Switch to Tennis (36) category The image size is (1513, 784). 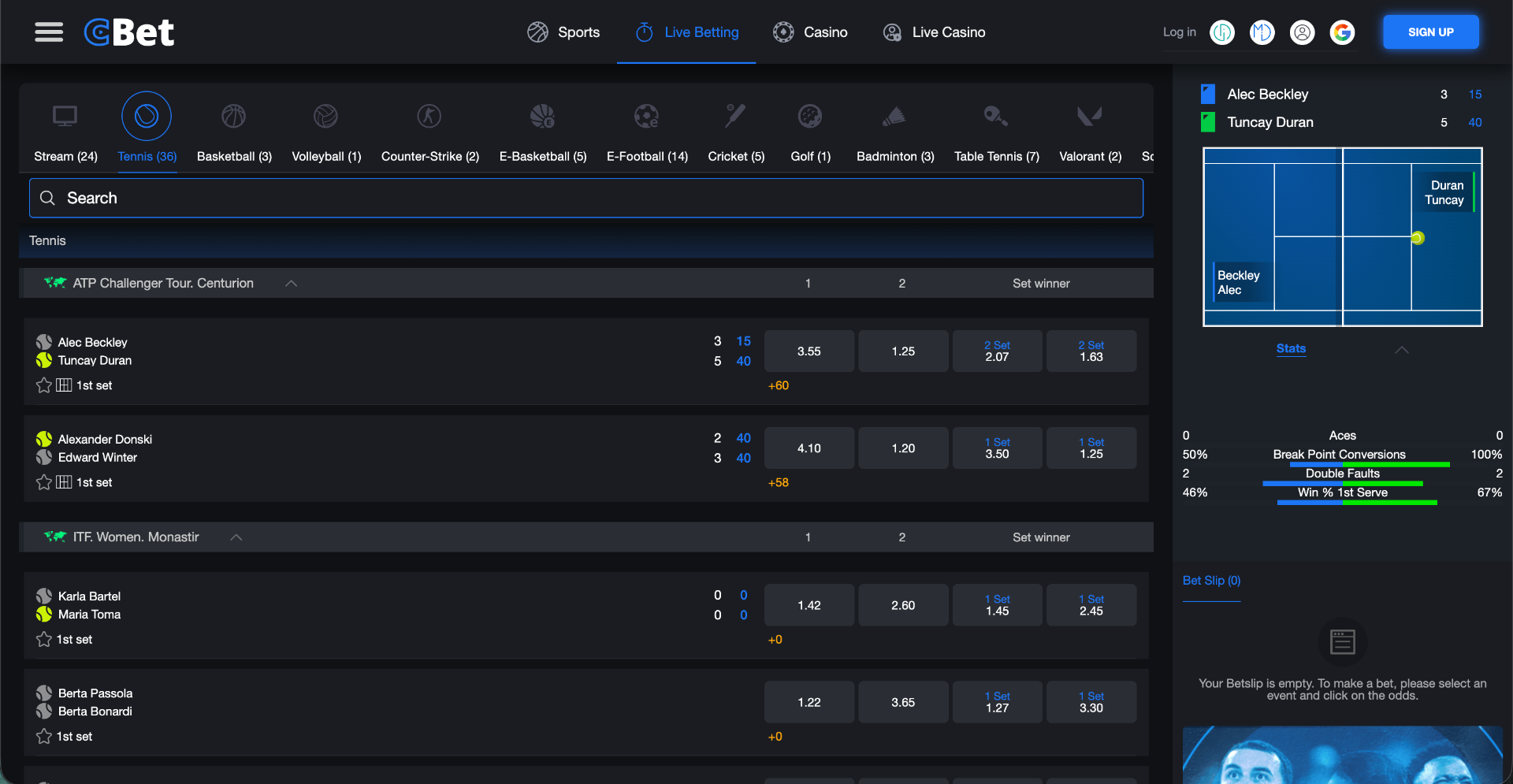pyautogui.click(x=147, y=156)
